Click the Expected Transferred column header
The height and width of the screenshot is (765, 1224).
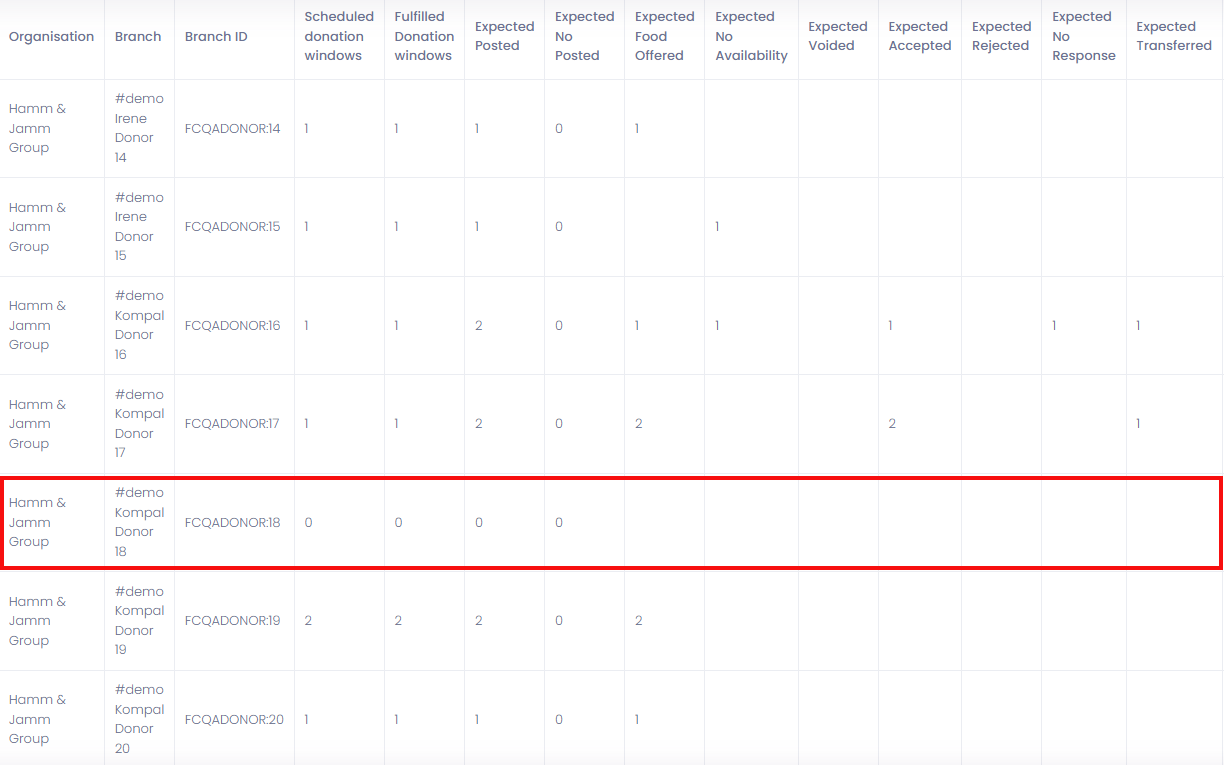[1173, 37]
